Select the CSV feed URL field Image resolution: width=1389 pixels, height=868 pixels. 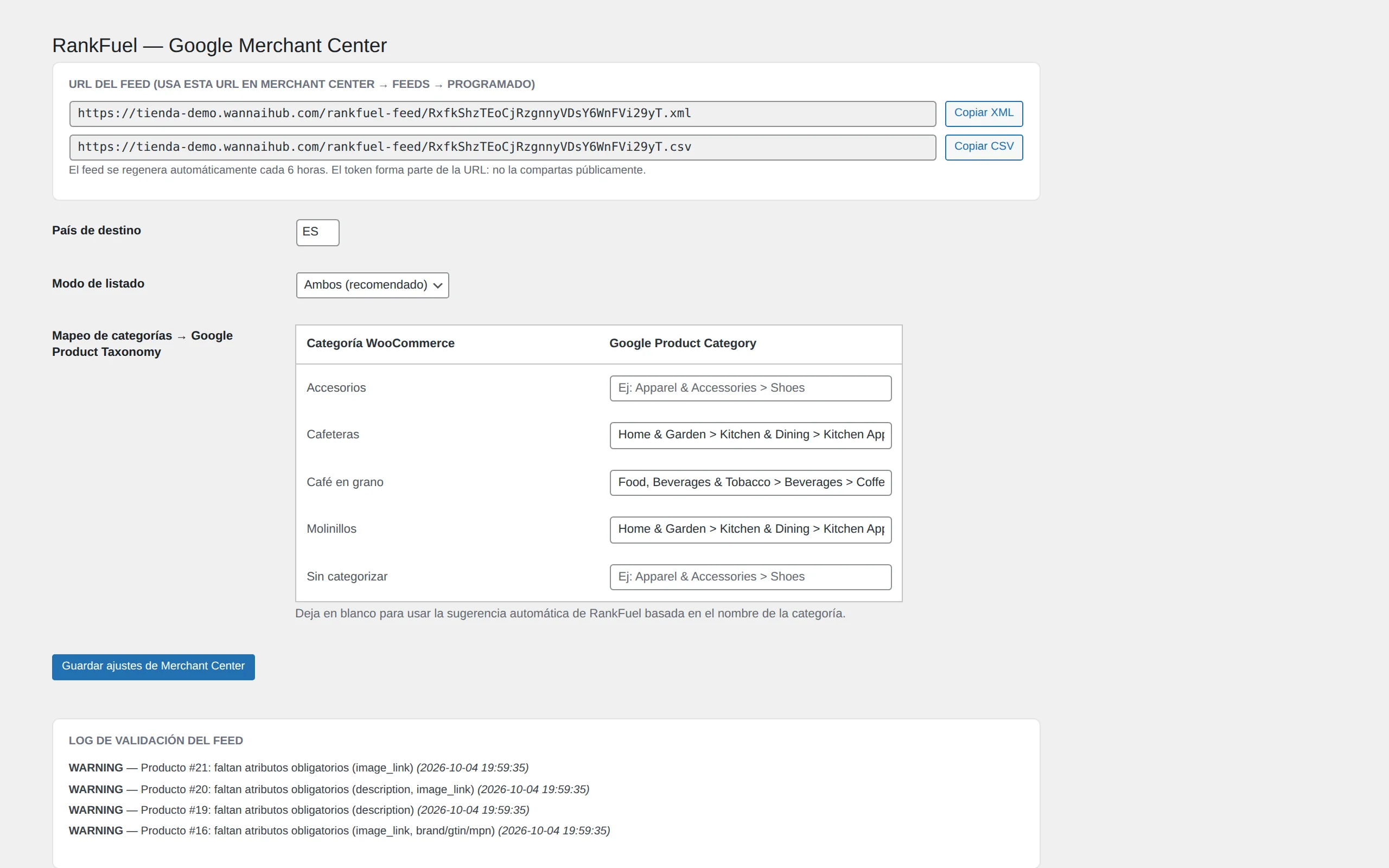pos(502,147)
